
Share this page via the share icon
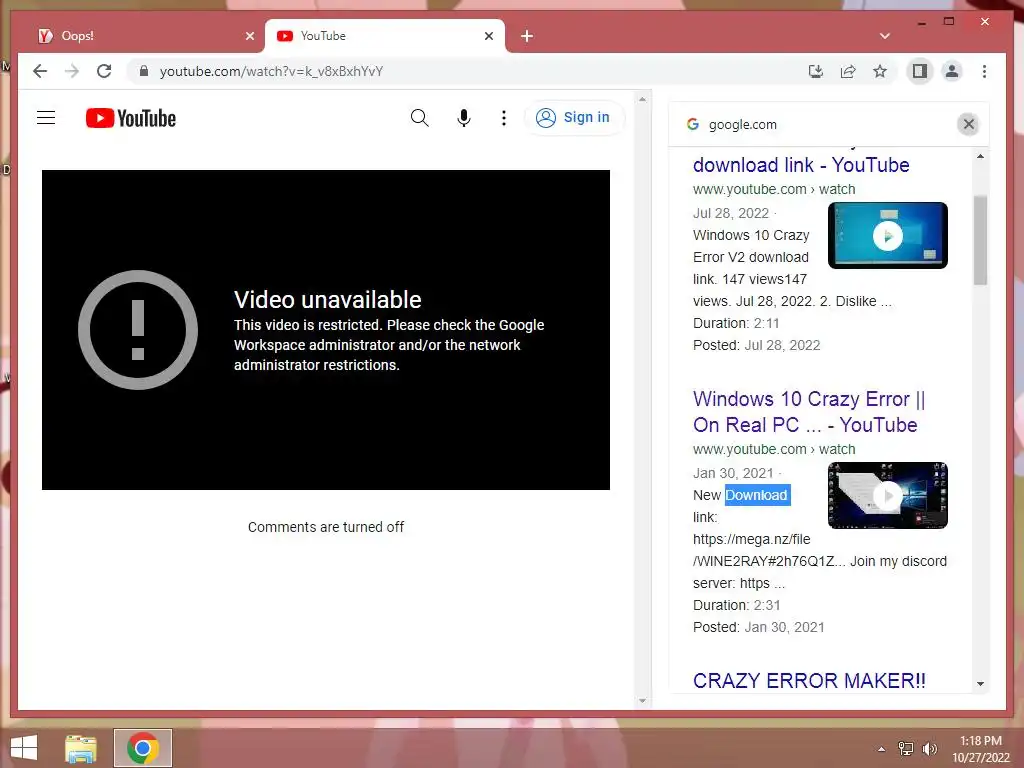click(848, 71)
